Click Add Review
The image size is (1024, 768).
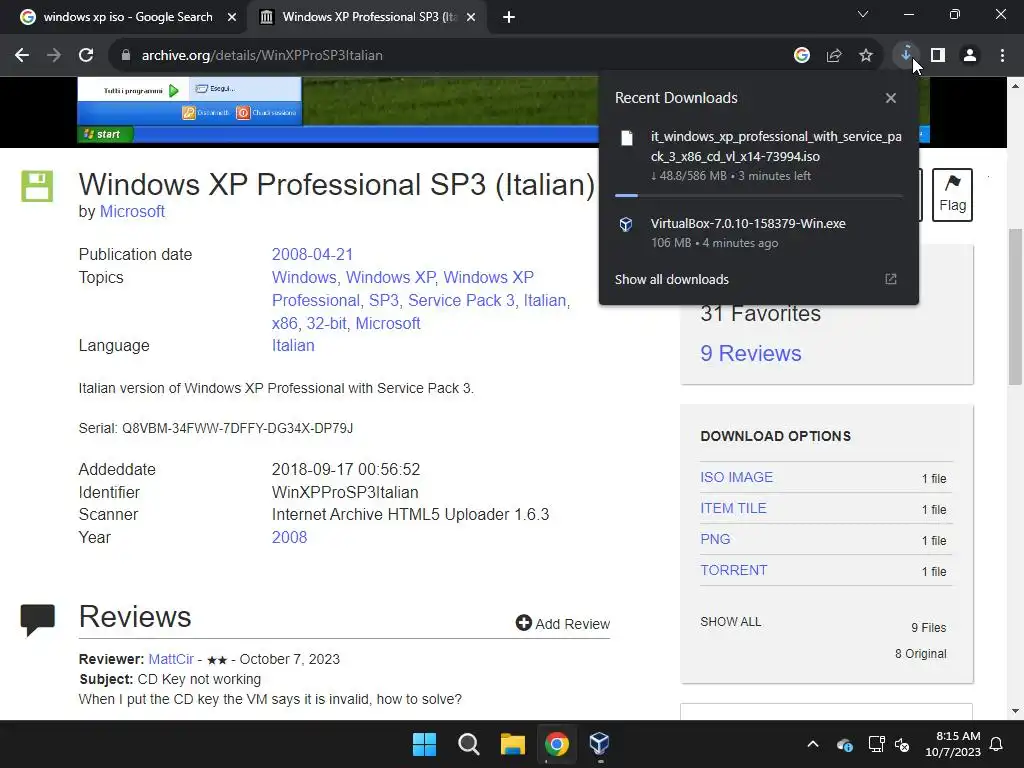(x=562, y=624)
